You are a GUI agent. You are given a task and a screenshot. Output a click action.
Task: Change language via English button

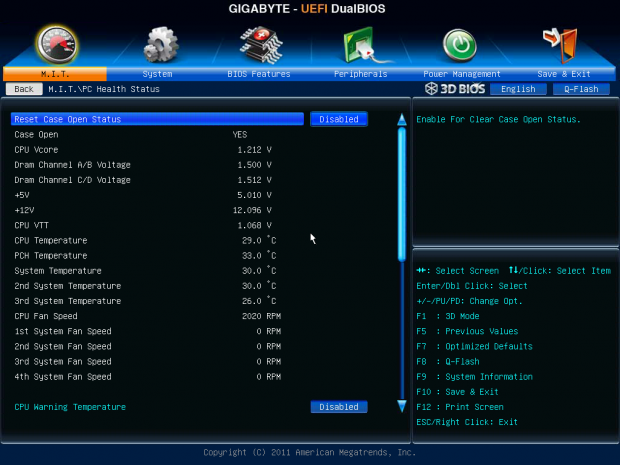point(518,89)
